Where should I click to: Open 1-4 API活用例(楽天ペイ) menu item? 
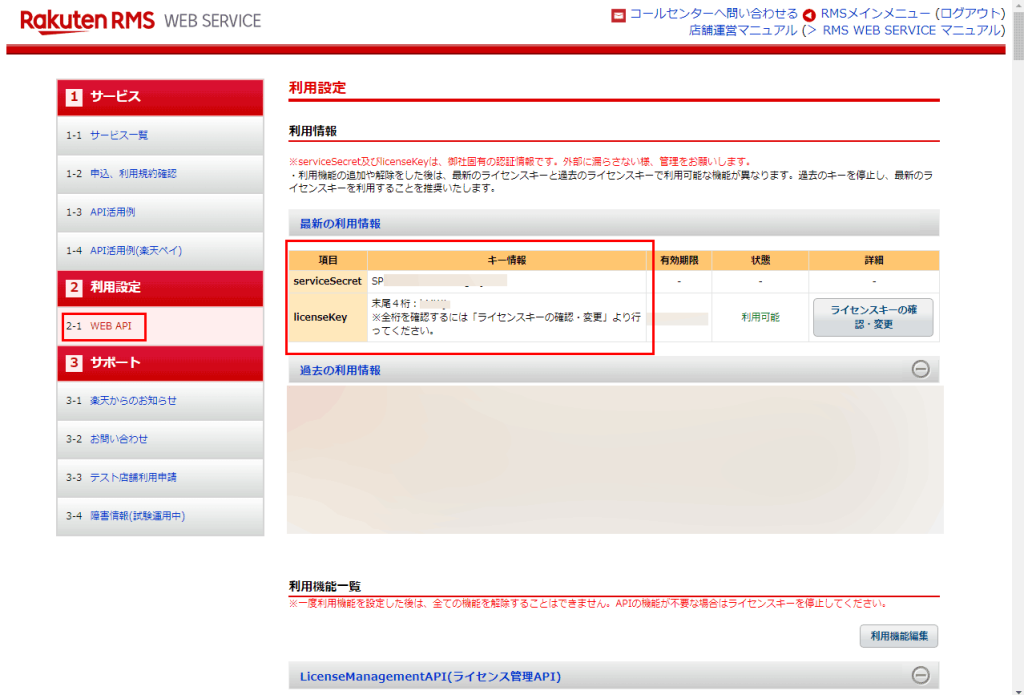pos(160,251)
